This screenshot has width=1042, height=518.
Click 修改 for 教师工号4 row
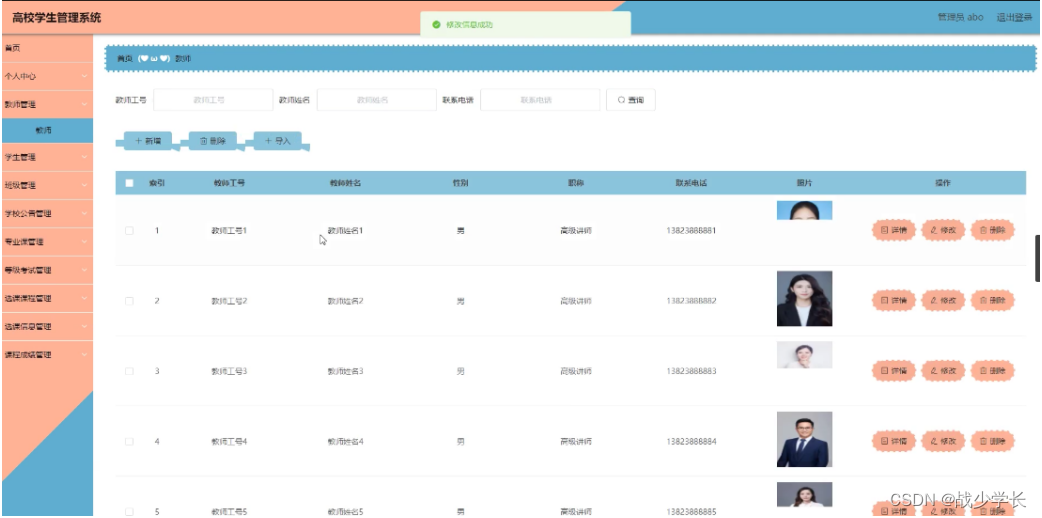click(x=943, y=441)
